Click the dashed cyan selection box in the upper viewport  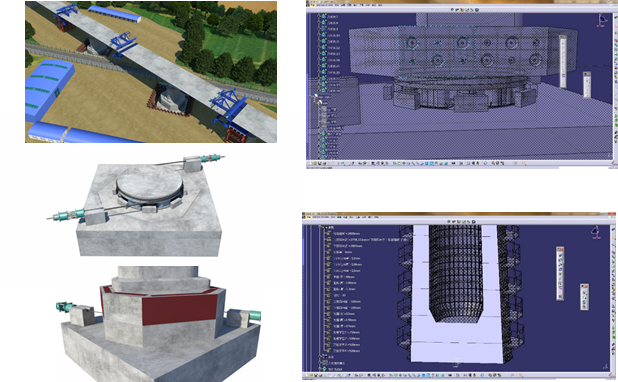(437, 52)
